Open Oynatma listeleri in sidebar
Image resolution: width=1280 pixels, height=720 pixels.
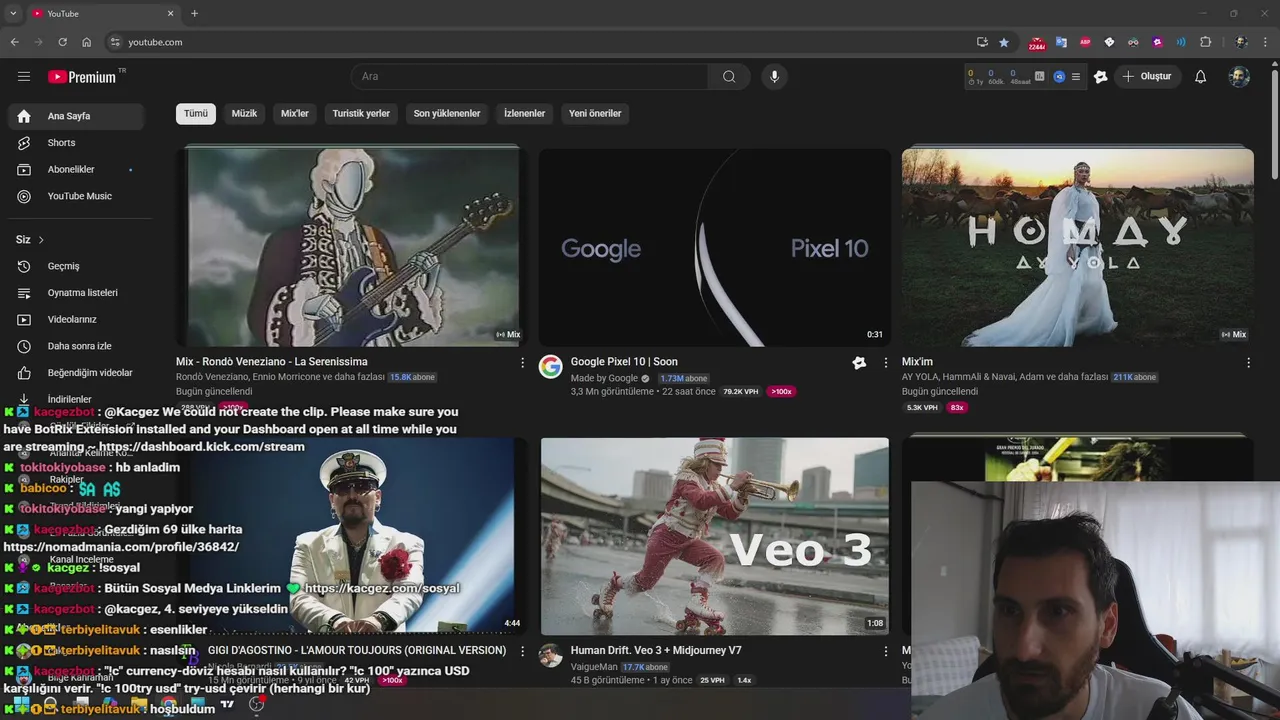point(76,293)
